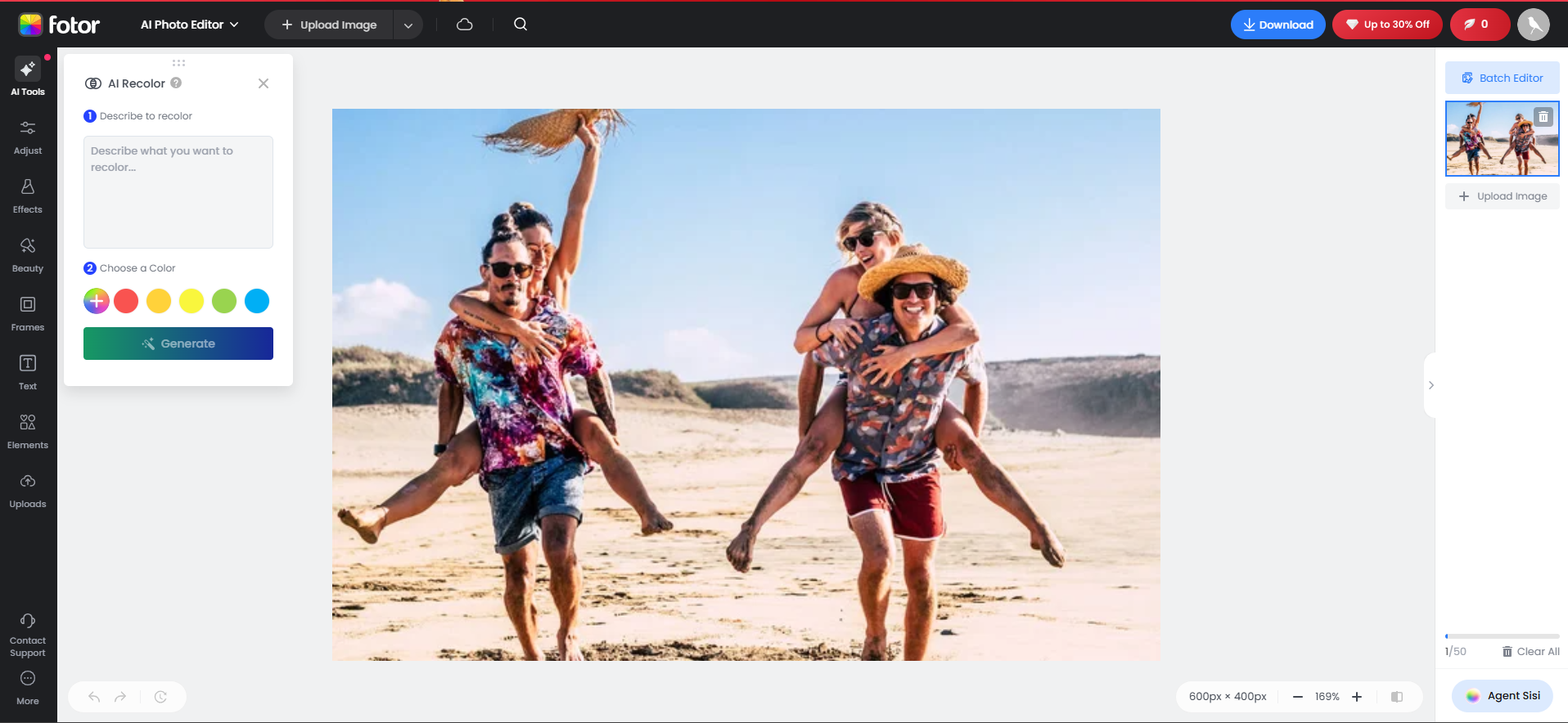
Task: Select the yellow color swatch
Action: pos(191,301)
